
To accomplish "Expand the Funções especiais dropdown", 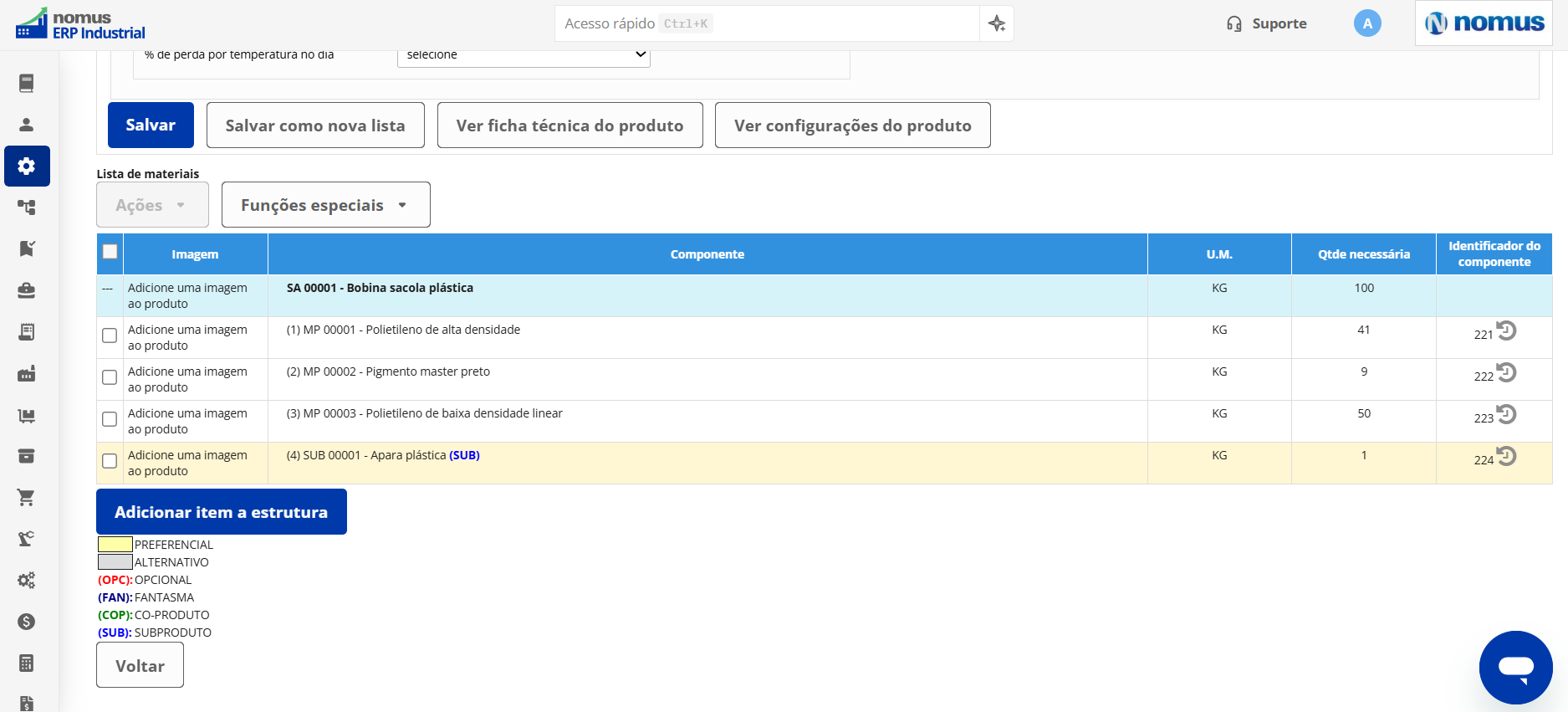I will point(326,205).
